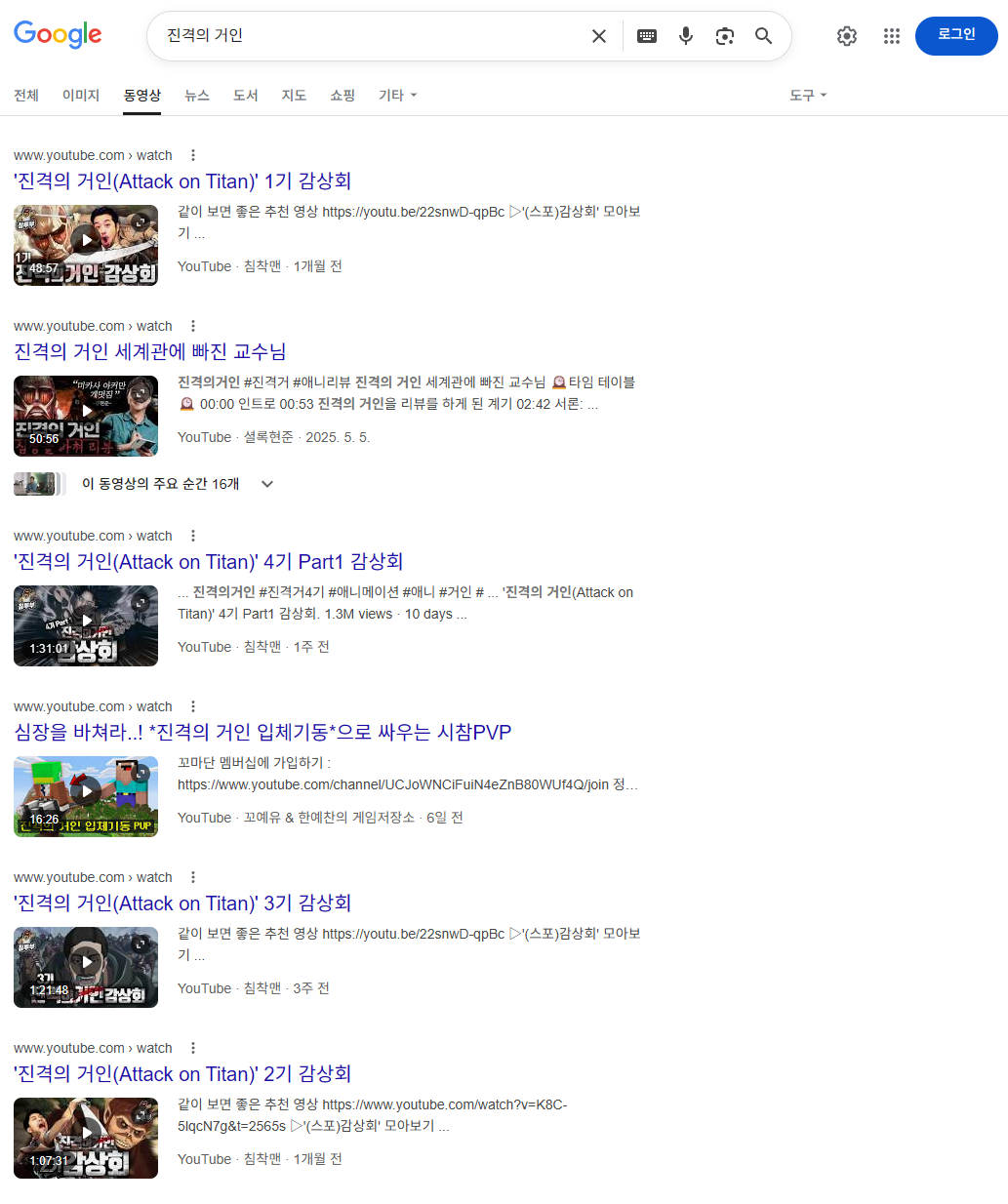Click 'YouTube · 셜록현준 · 2025. 5. 5.' source line
The image size is (1008, 1204).
pyautogui.click(x=274, y=437)
